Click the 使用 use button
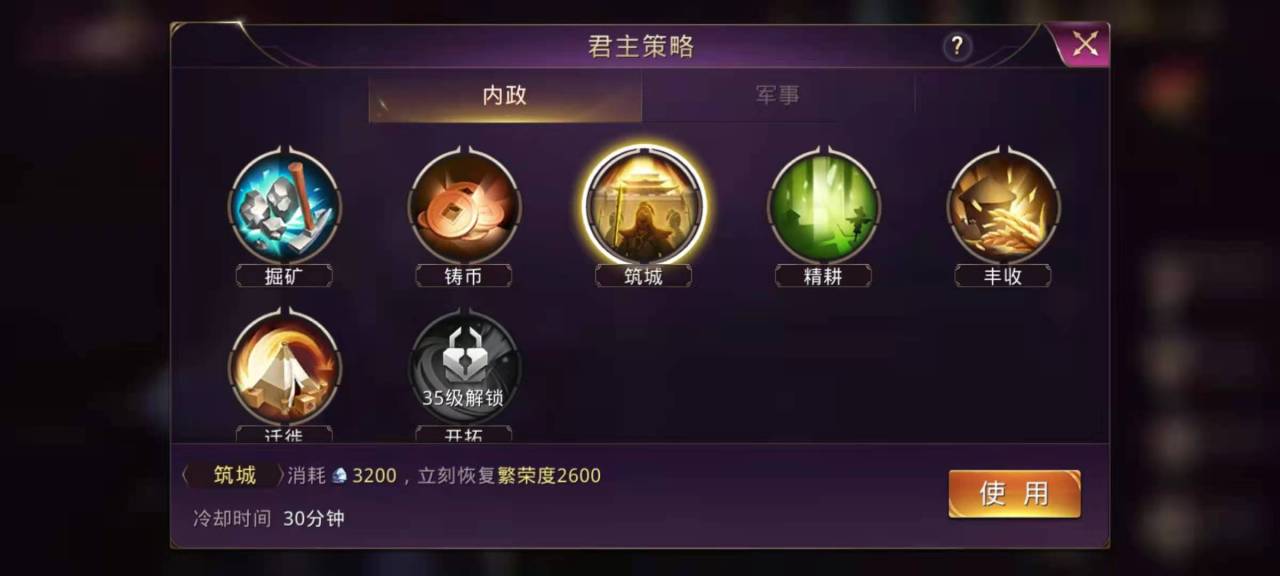 point(1014,493)
